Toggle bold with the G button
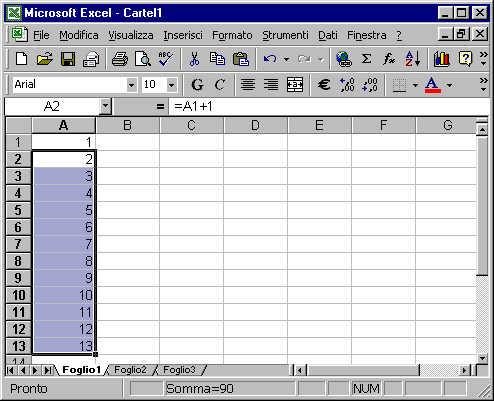Screen dimensions: 494x401 pos(197,85)
